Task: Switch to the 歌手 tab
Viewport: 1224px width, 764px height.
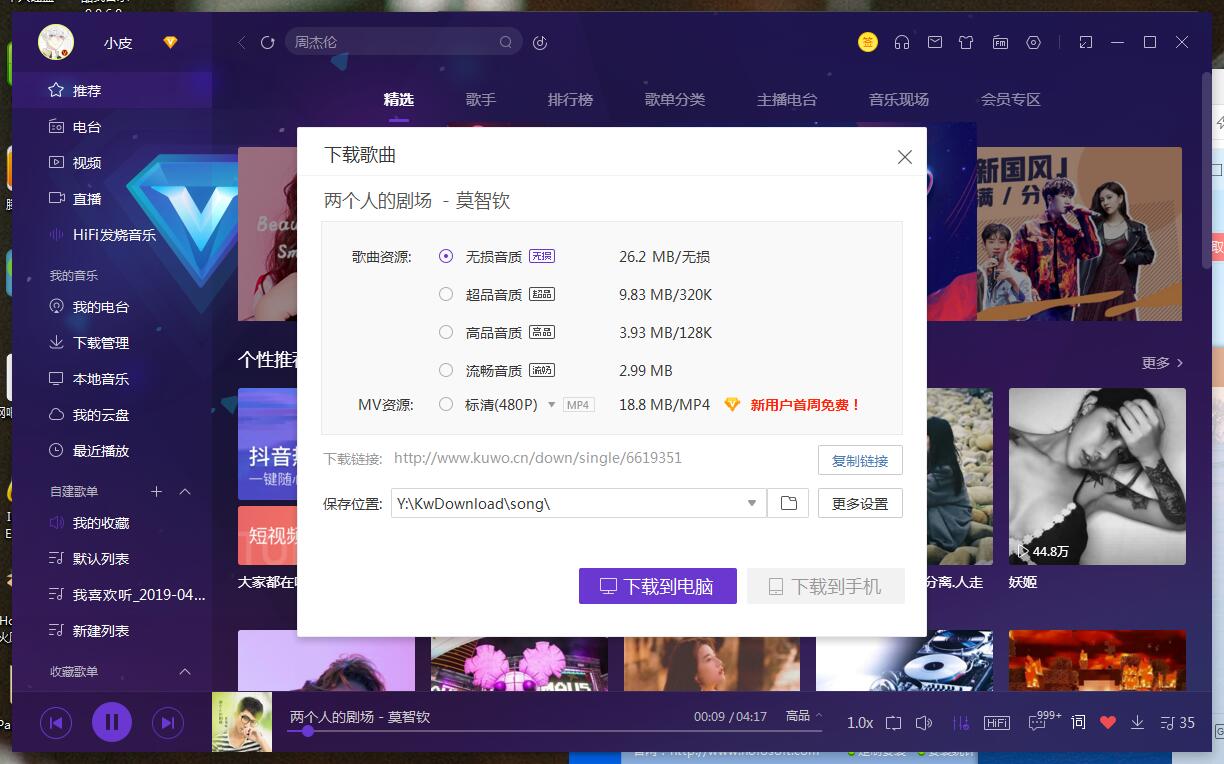Action: 481,99
